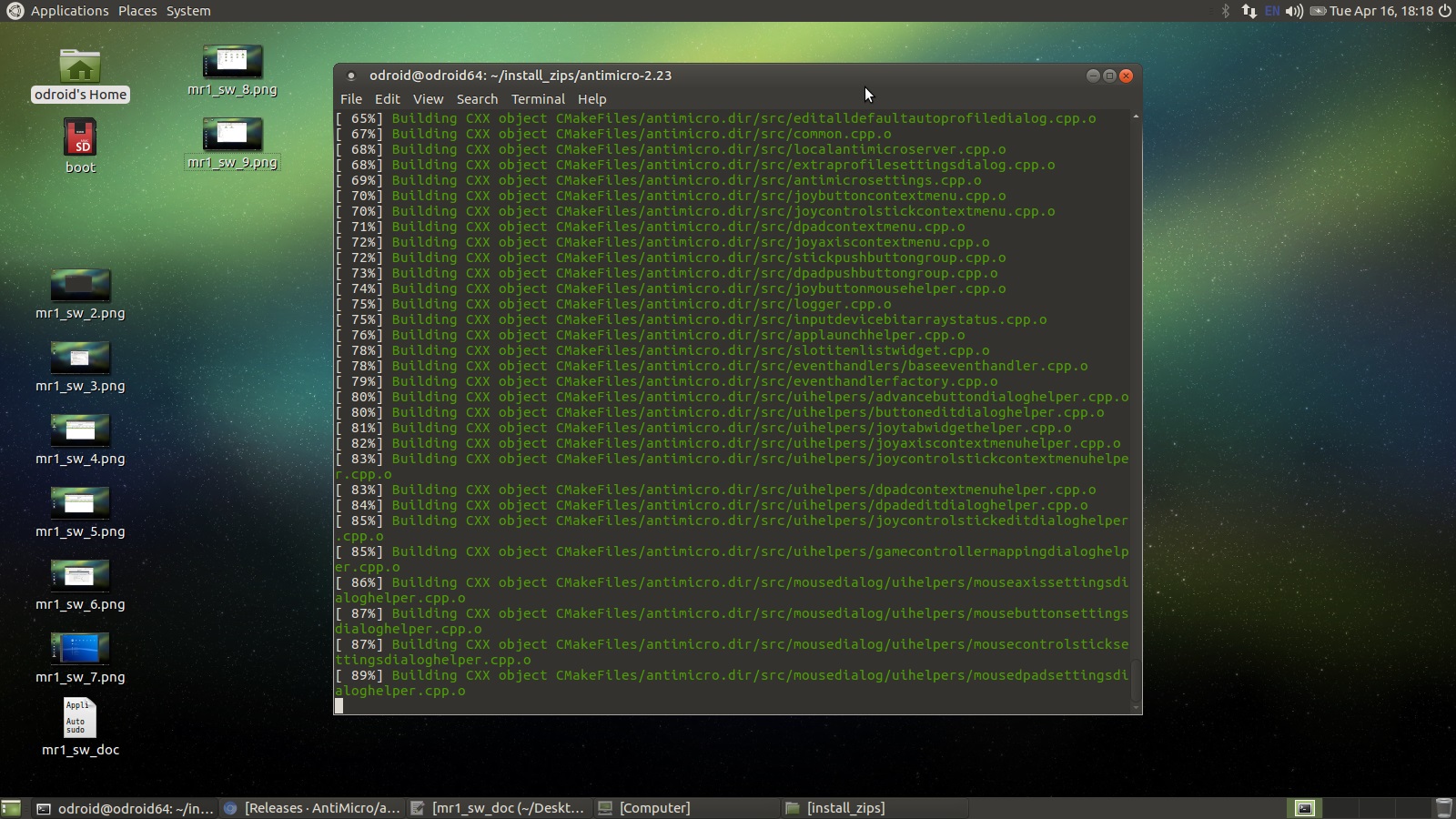
Task: Select the boot SD card icon
Action: tap(80, 138)
